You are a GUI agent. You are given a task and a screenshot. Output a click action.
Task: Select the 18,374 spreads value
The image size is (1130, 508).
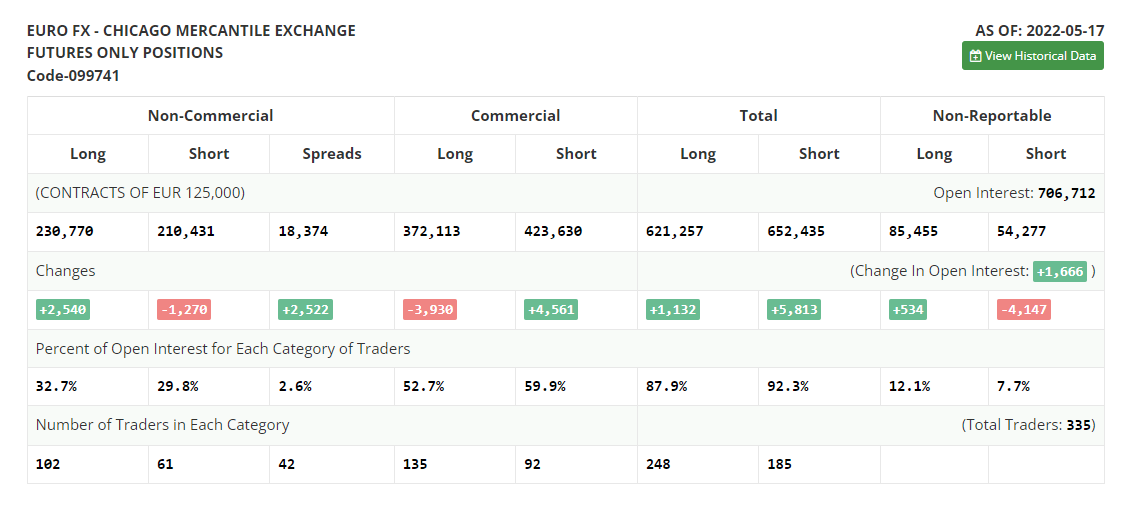[x=303, y=231]
